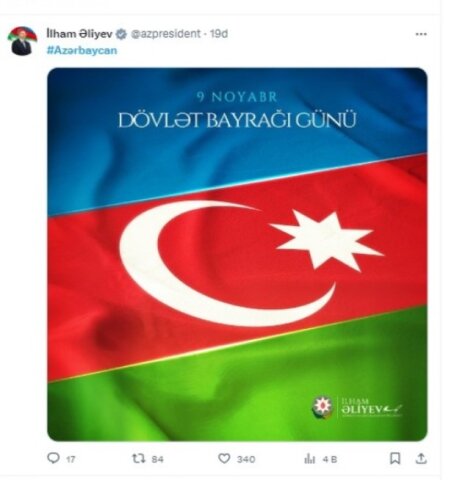Open the three-dot more options menu

(421, 34)
